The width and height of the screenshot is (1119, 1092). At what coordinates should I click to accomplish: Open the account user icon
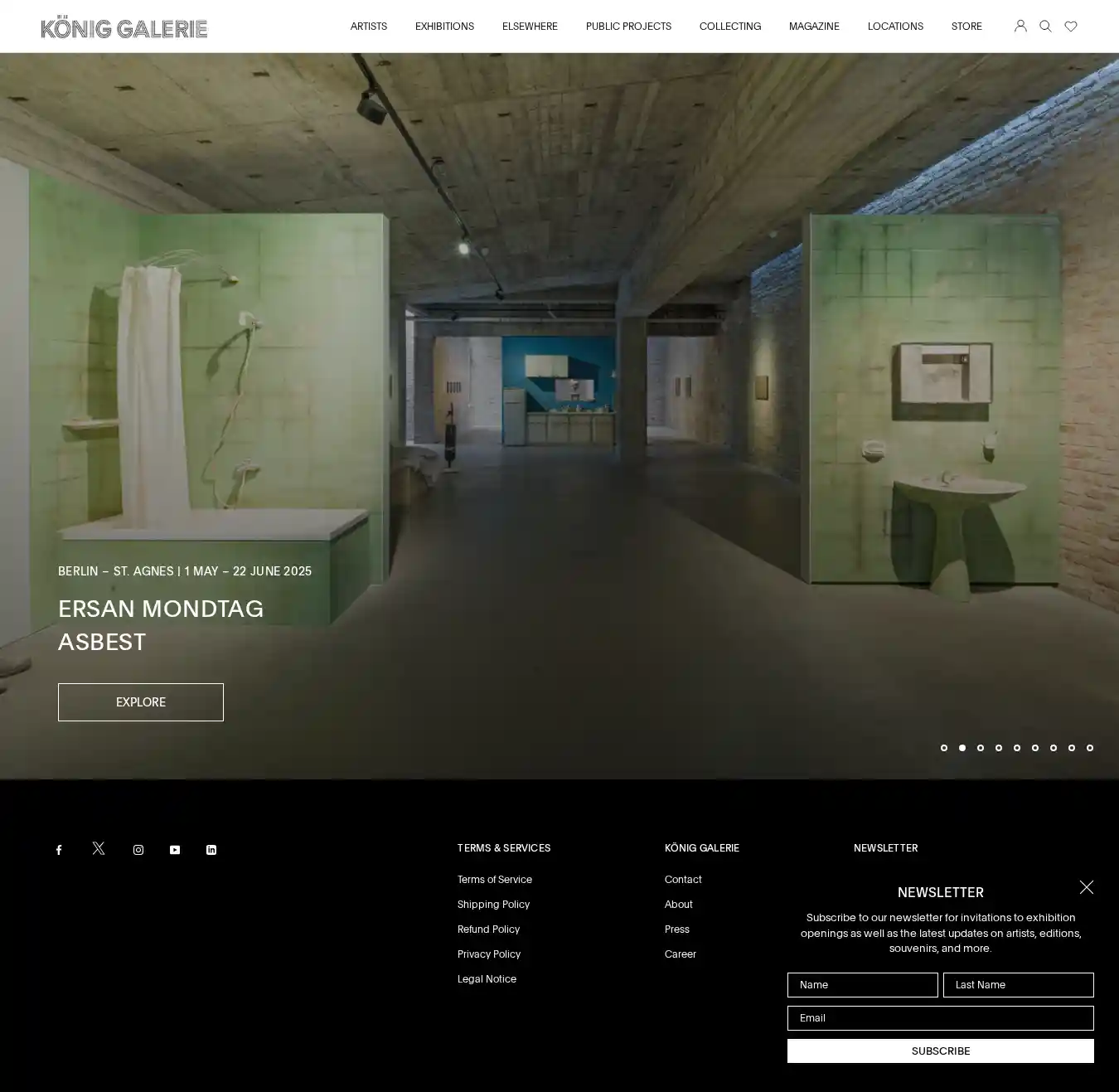pos(1020,26)
